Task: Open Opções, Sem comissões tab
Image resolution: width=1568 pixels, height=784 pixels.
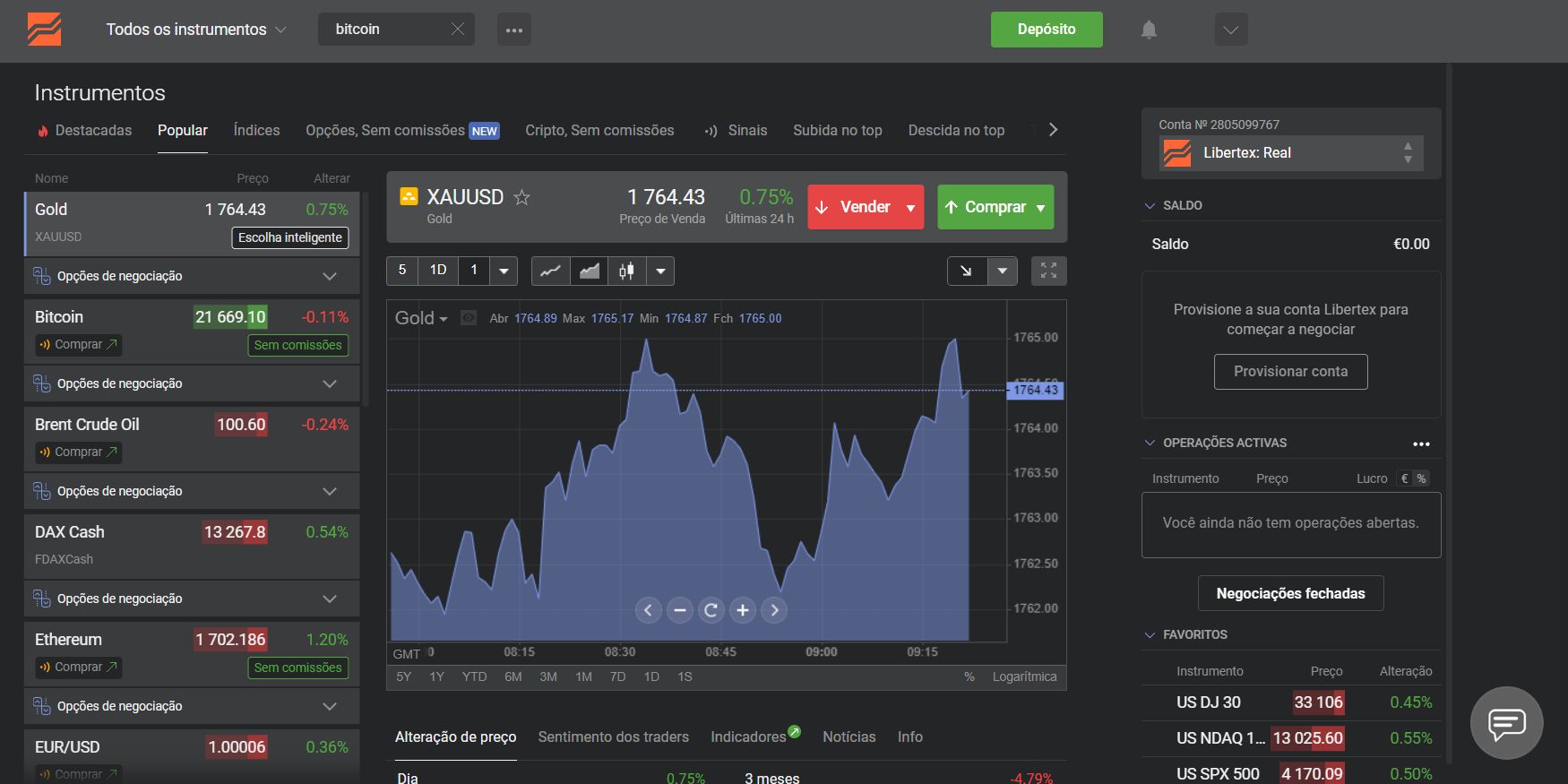Action: click(402, 131)
